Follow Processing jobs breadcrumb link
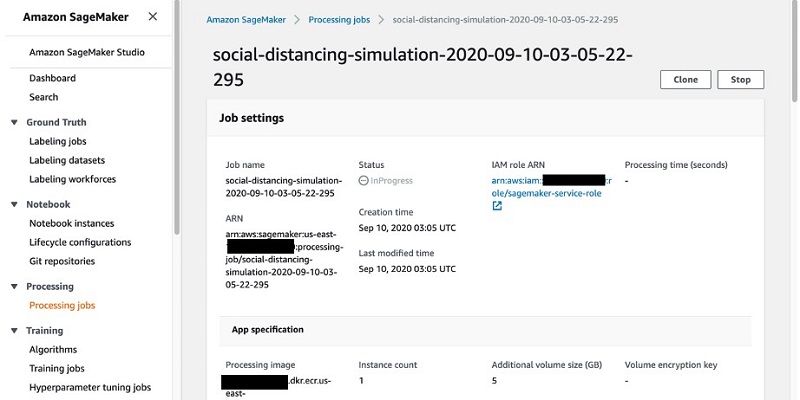800x400 pixels. click(339, 20)
